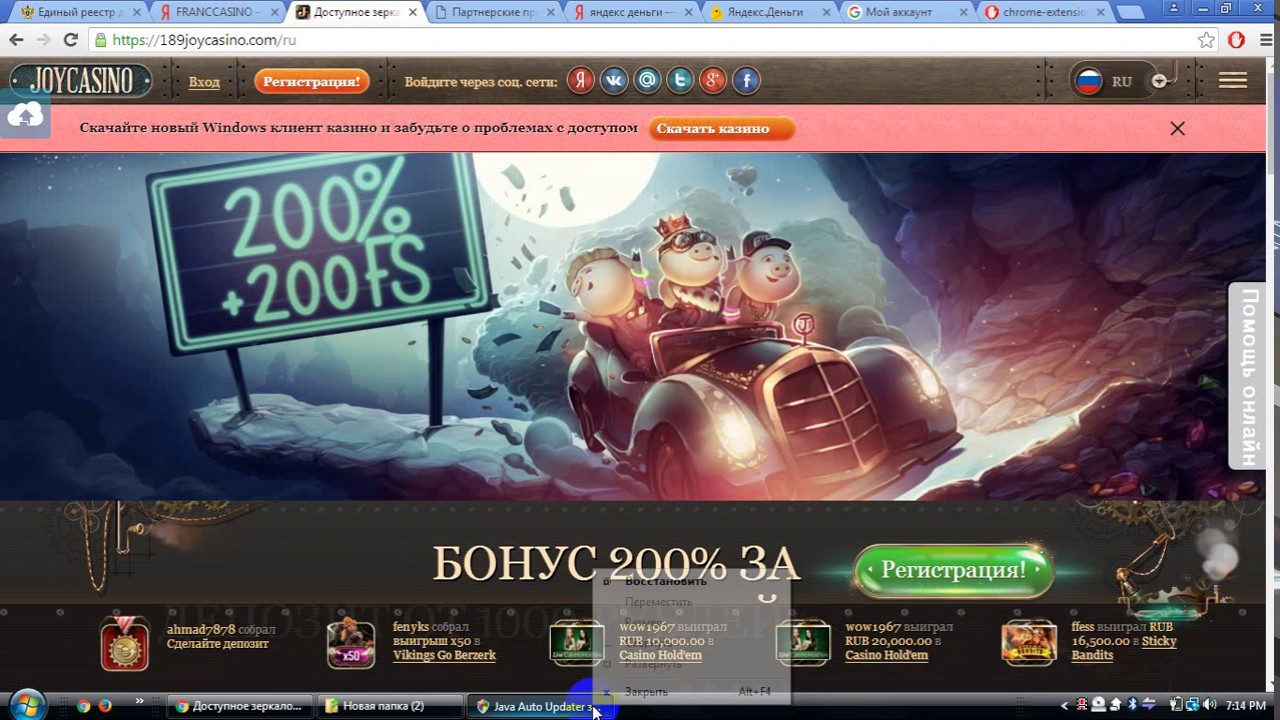
Task: Click the address bar URL field
Action: 640,40
